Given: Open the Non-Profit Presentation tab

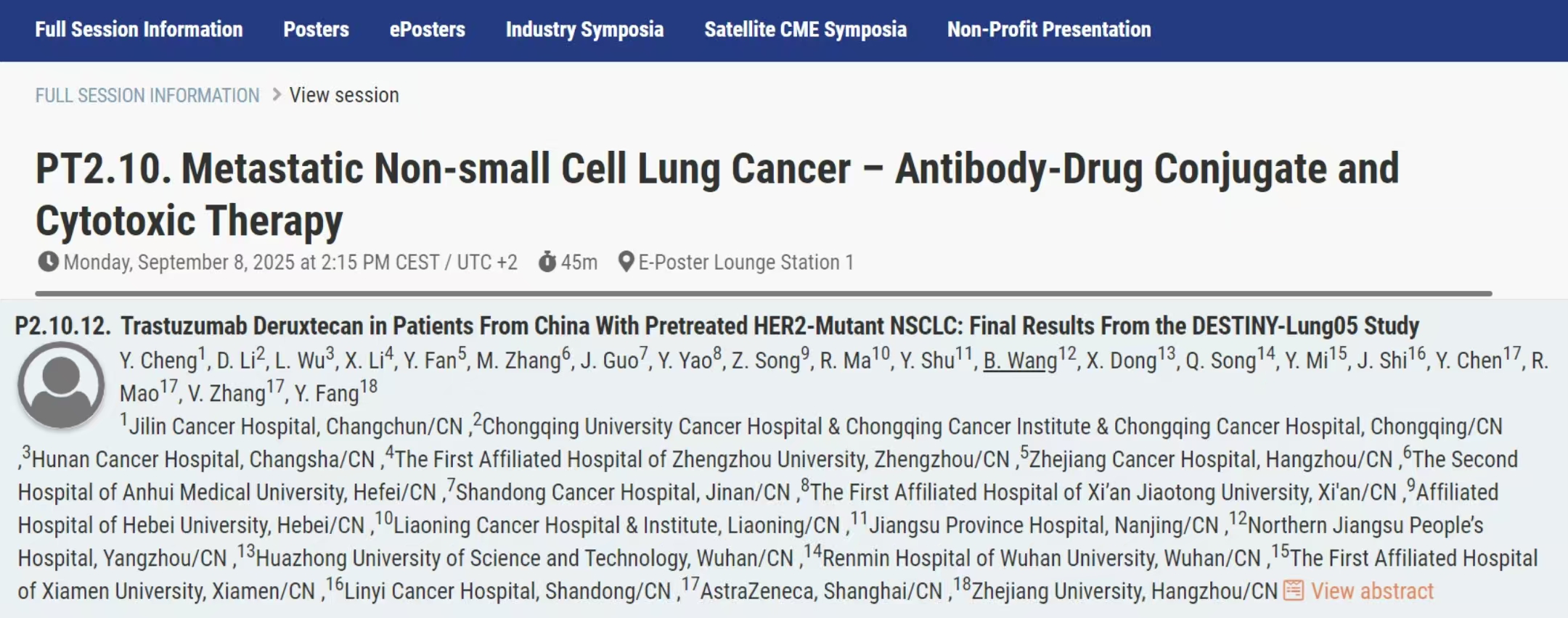Looking at the screenshot, I should point(1048,30).
